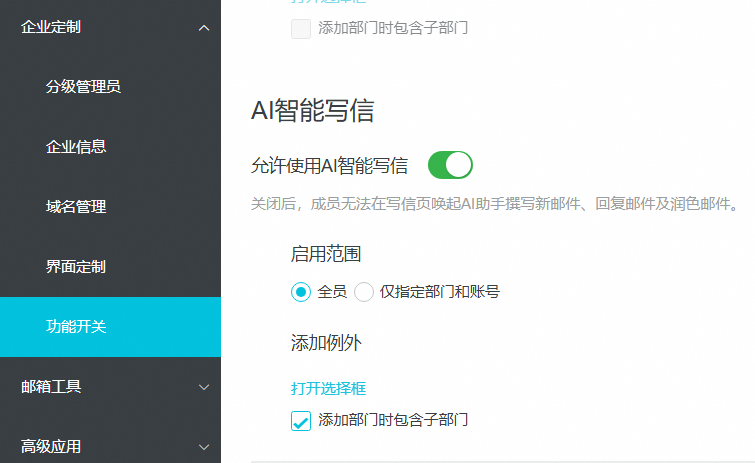Choose the 仅指定部门和账号 radio option
The width and height of the screenshot is (755, 463).
[364, 292]
